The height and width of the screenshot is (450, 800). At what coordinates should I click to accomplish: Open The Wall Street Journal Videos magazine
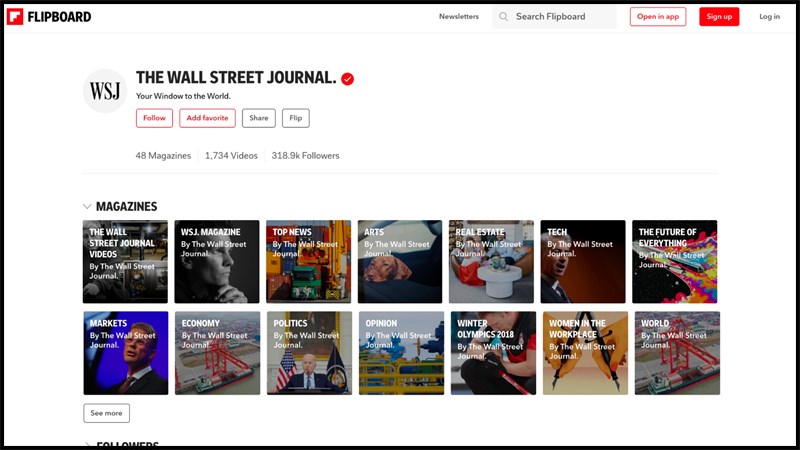click(126, 262)
